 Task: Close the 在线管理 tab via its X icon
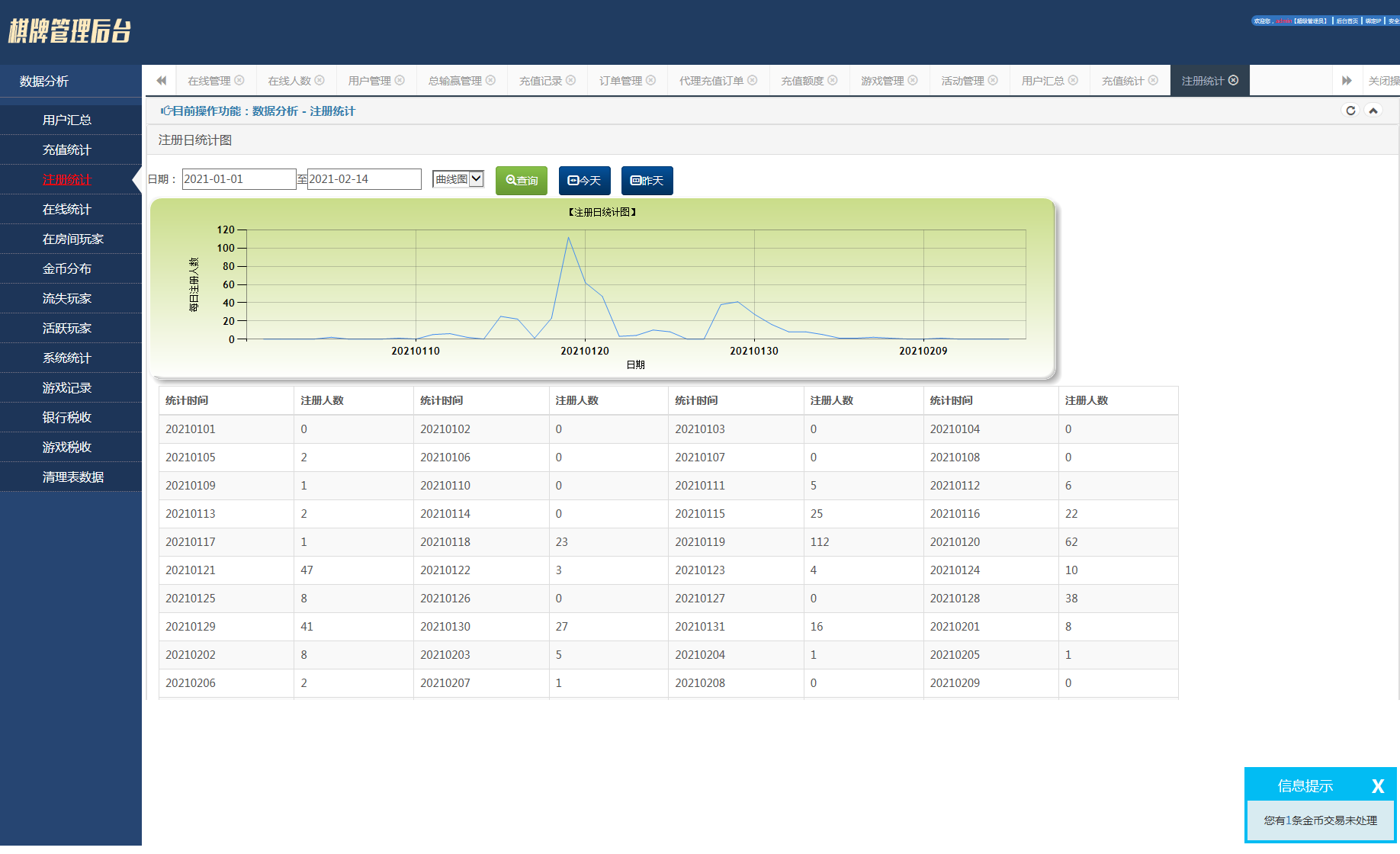click(239, 80)
